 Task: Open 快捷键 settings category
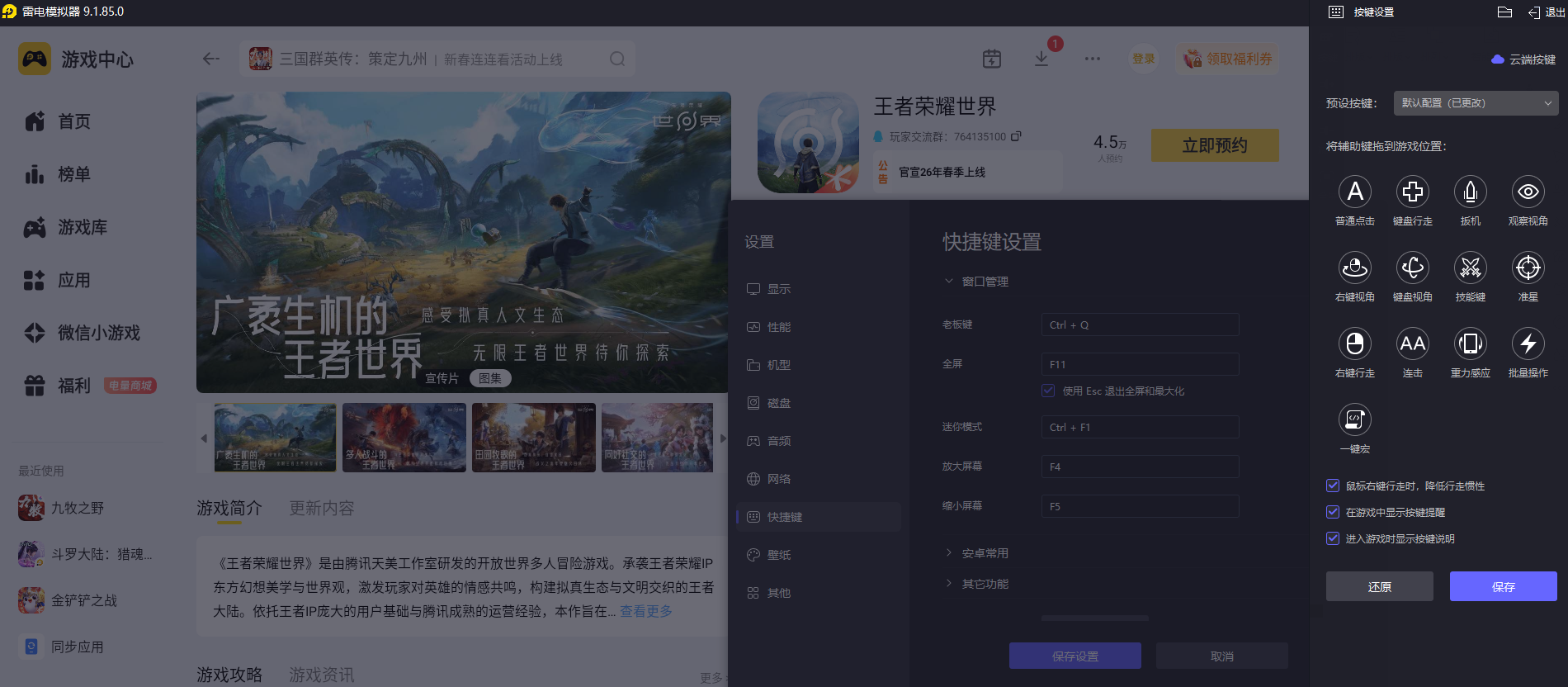point(818,517)
